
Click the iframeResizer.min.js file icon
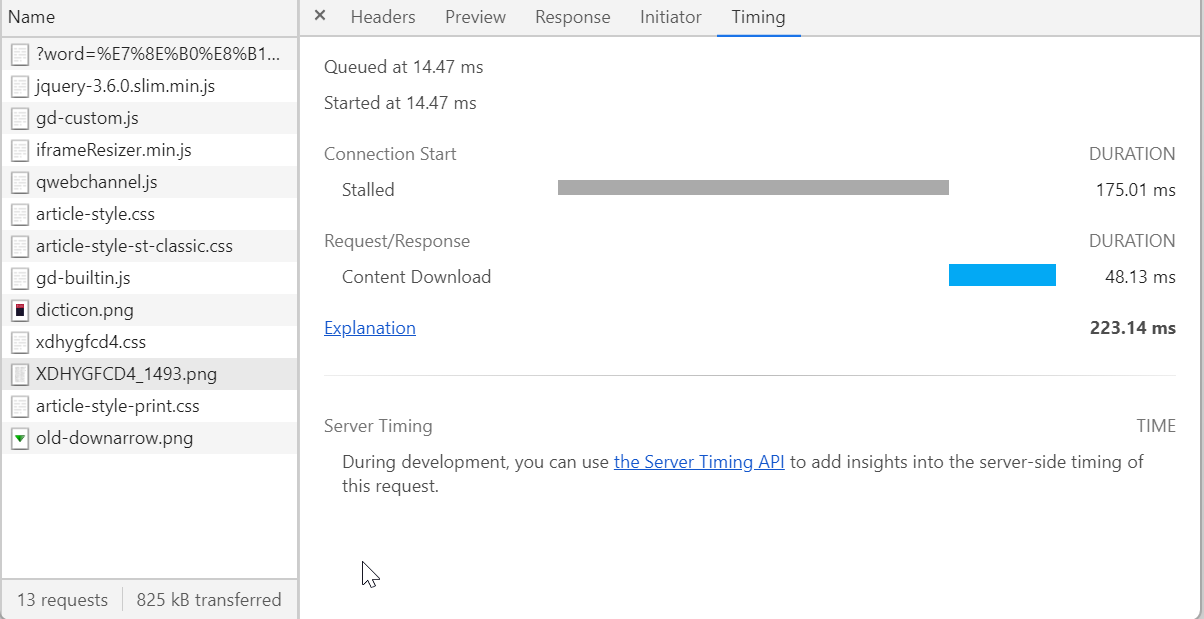20,150
